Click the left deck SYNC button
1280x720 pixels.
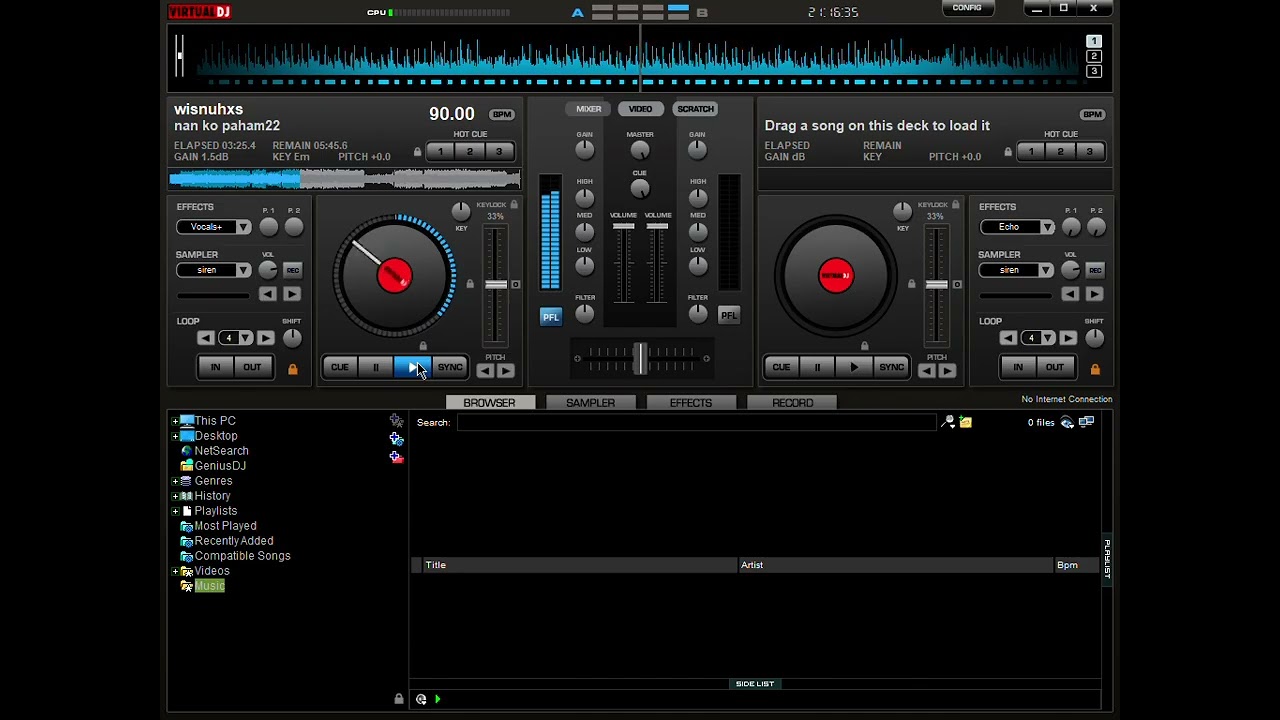(x=450, y=367)
